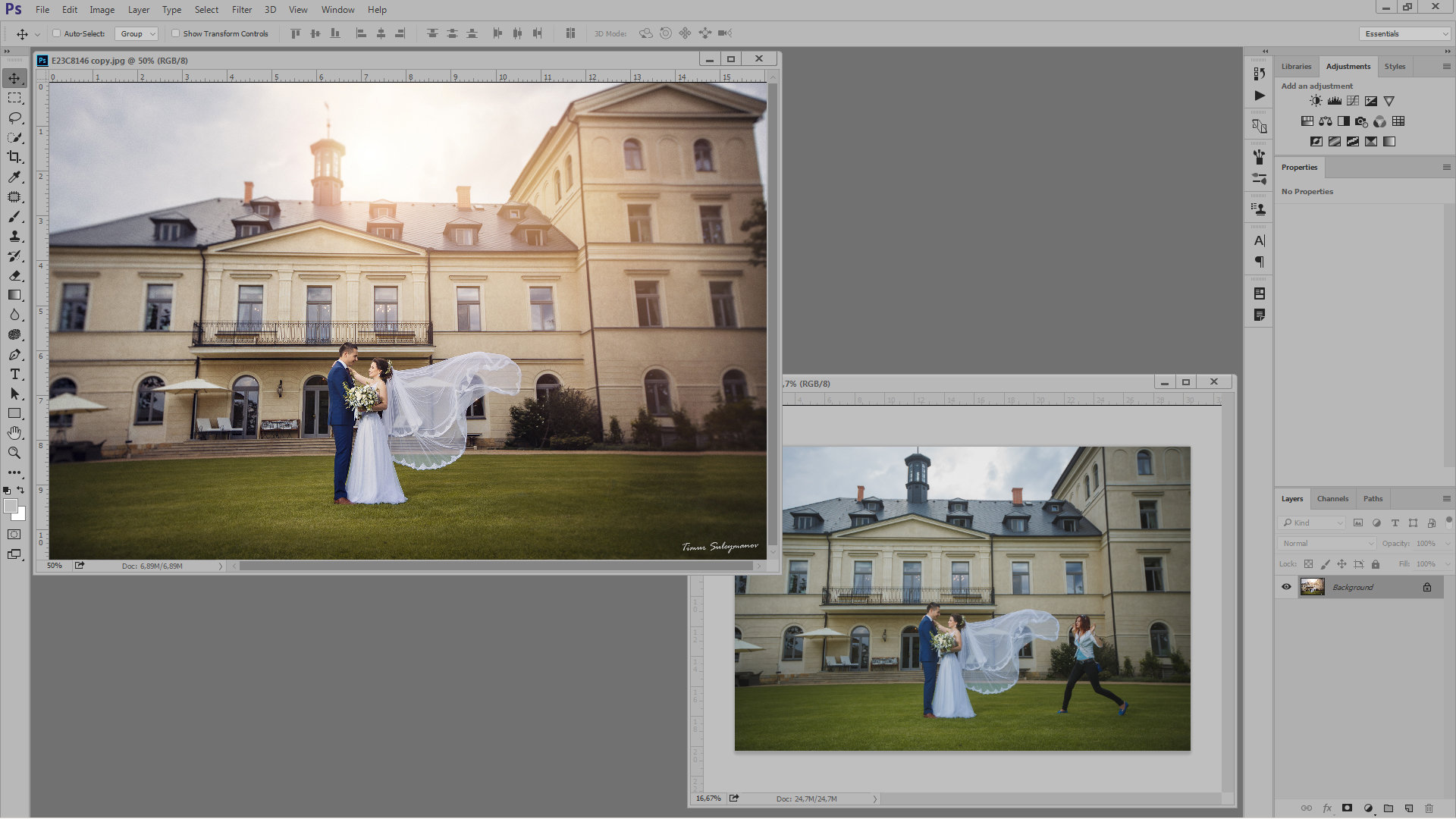
Task: Click the foreground color swatch
Action: [10, 506]
